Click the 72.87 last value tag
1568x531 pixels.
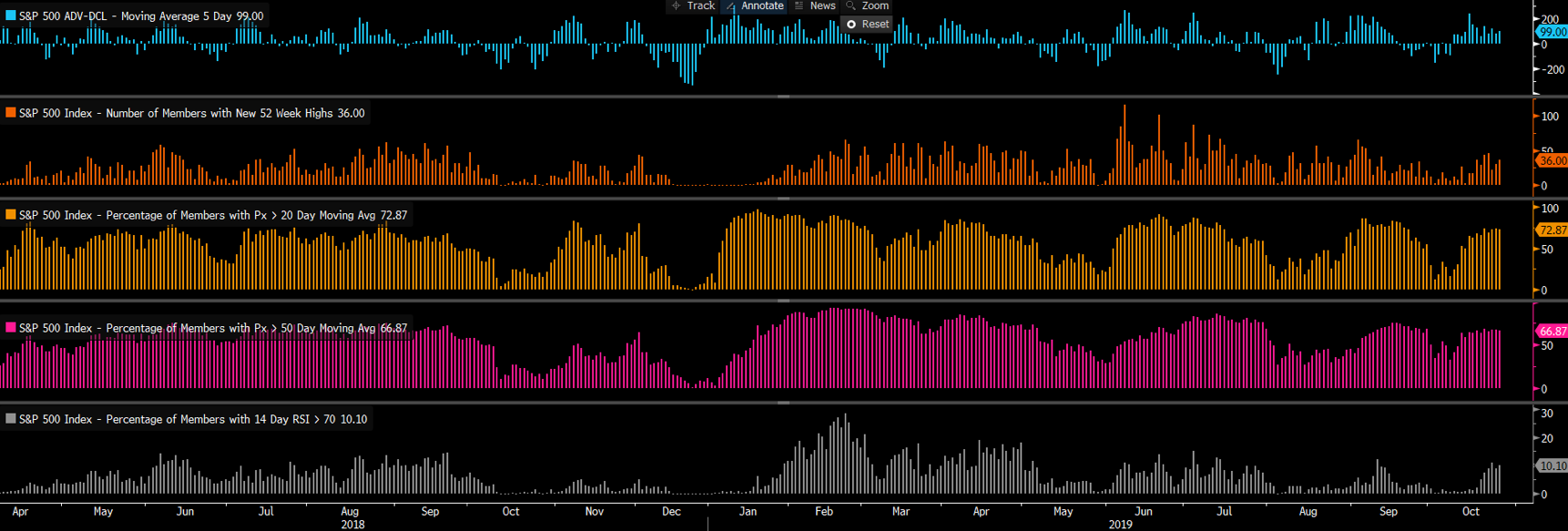pos(1552,230)
